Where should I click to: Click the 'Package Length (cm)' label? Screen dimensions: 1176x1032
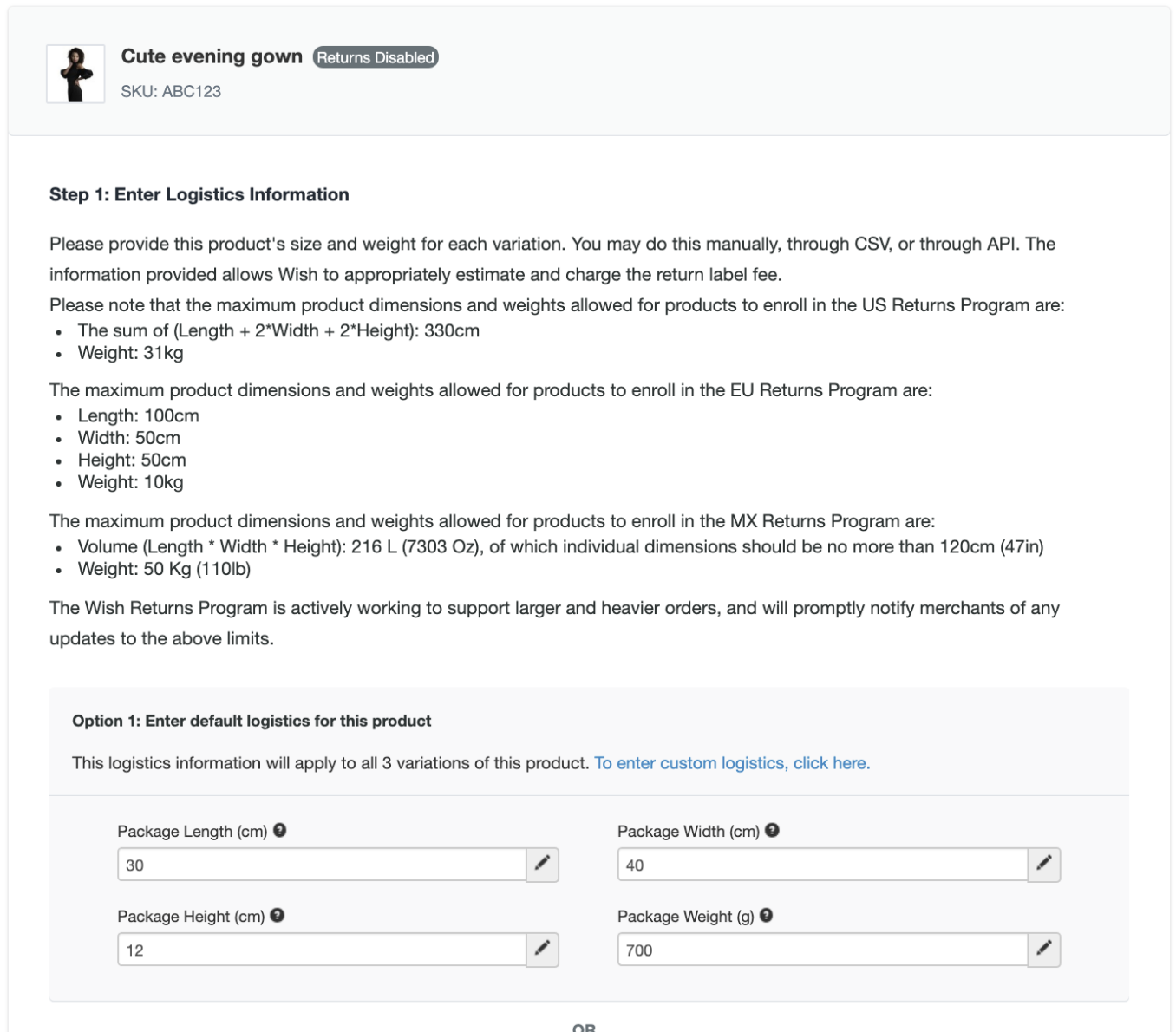(x=192, y=832)
